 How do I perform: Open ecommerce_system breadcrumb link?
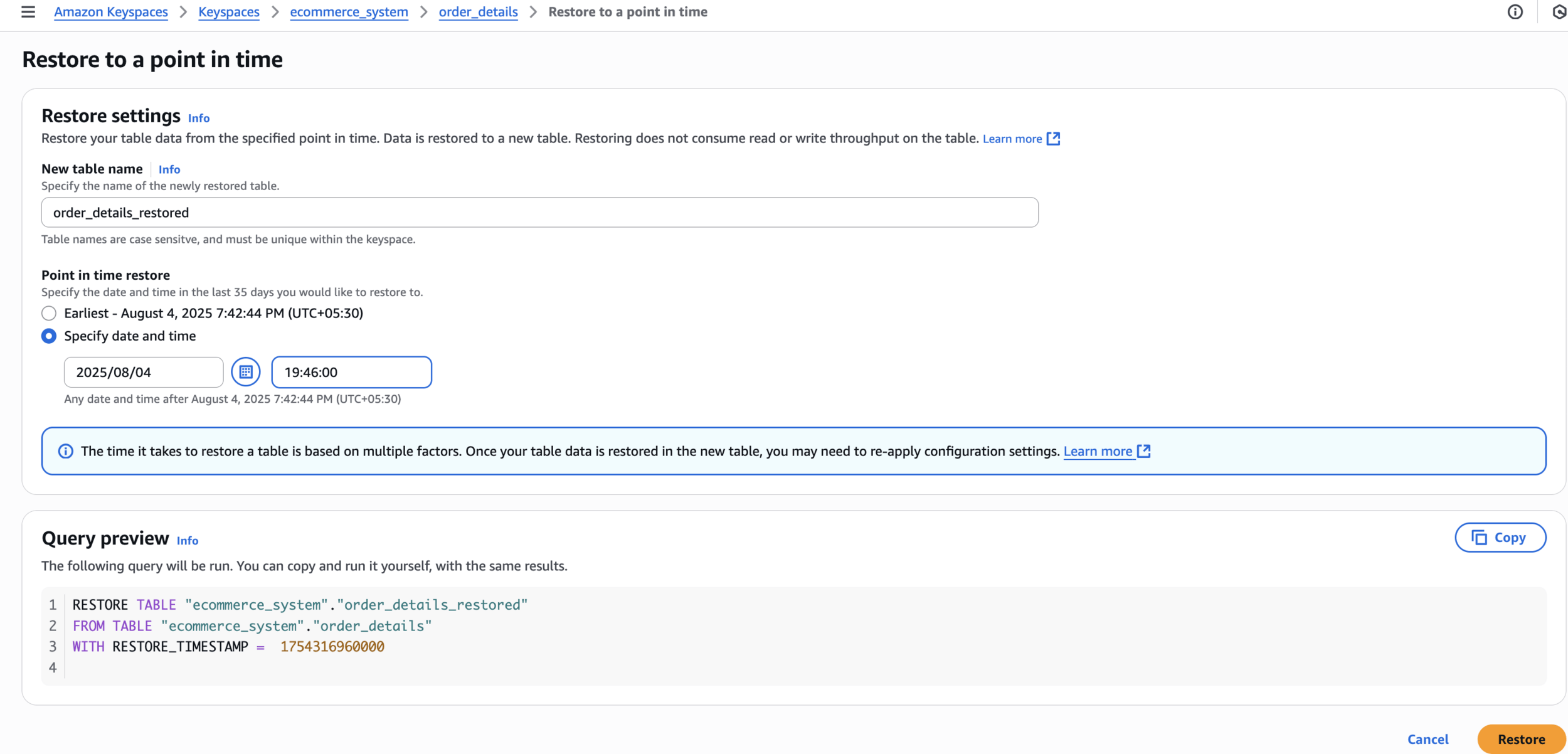(x=349, y=12)
